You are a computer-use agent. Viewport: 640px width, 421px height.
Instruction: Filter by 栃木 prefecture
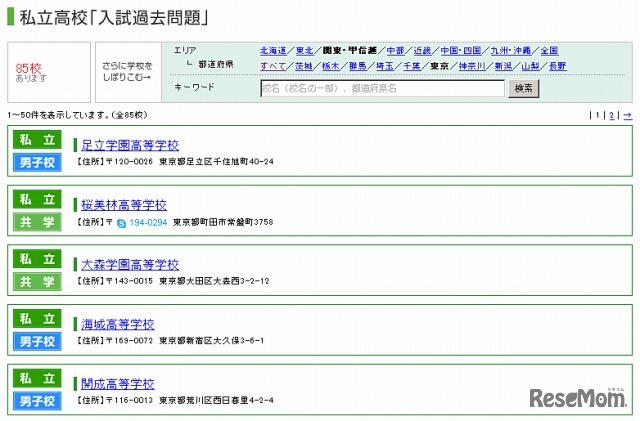click(x=331, y=66)
